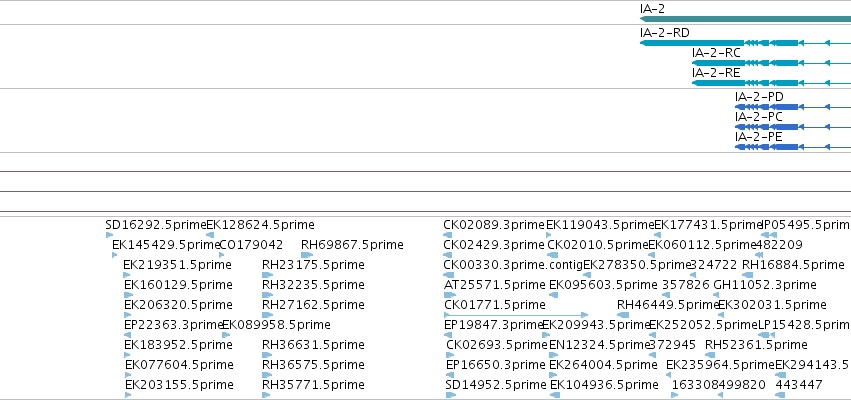
Task: Choose EST RH46449.5prime
Action: (x=668, y=304)
